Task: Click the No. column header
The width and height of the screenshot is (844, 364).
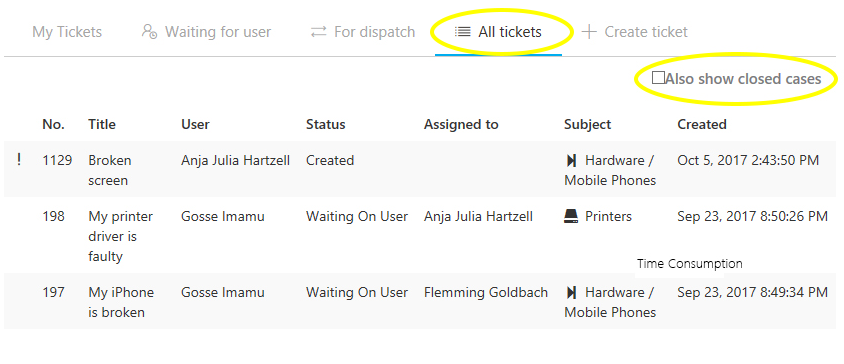Action: [53, 124]
